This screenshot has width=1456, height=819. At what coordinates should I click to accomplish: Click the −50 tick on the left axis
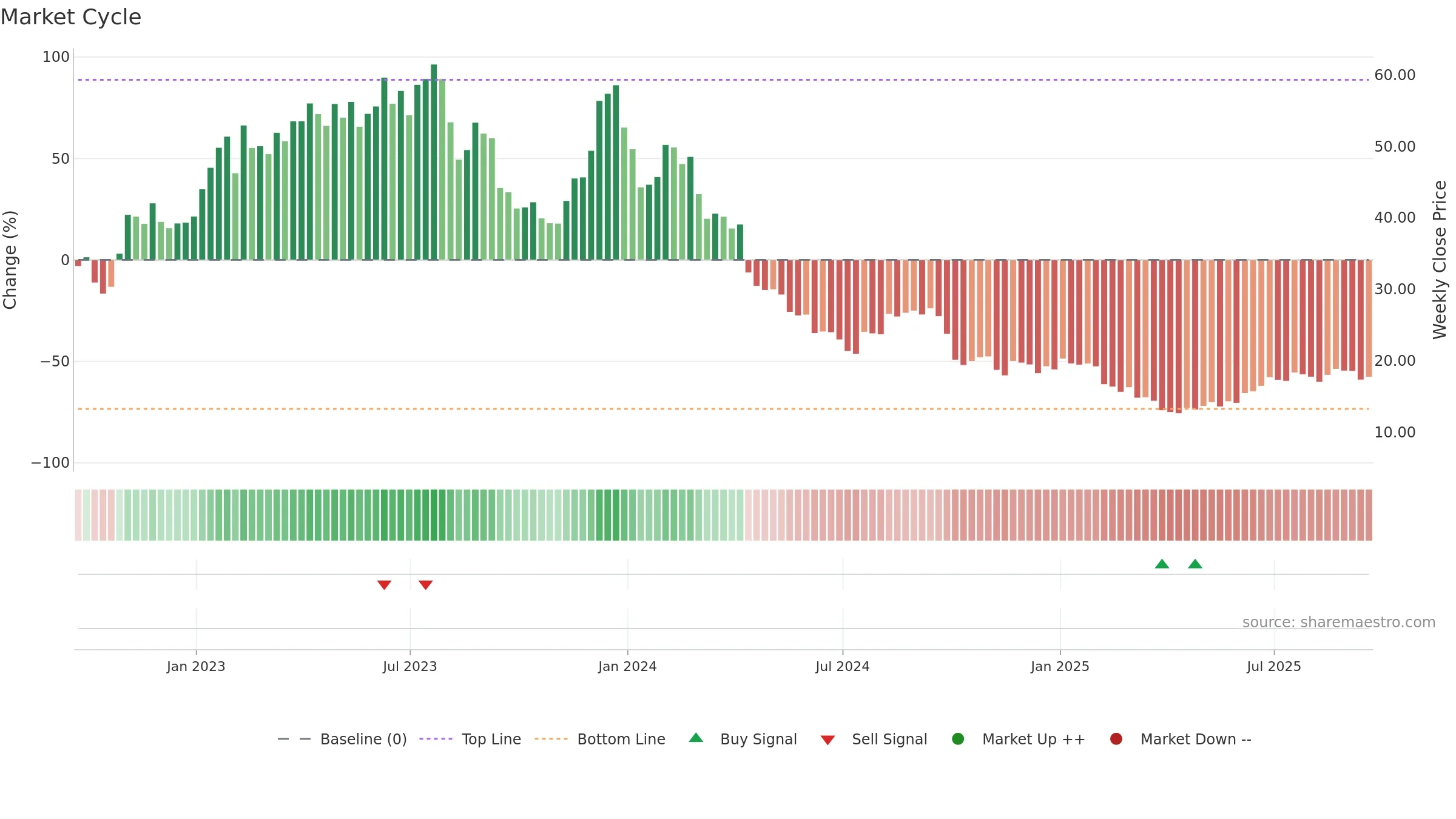[x=55, y=362]
